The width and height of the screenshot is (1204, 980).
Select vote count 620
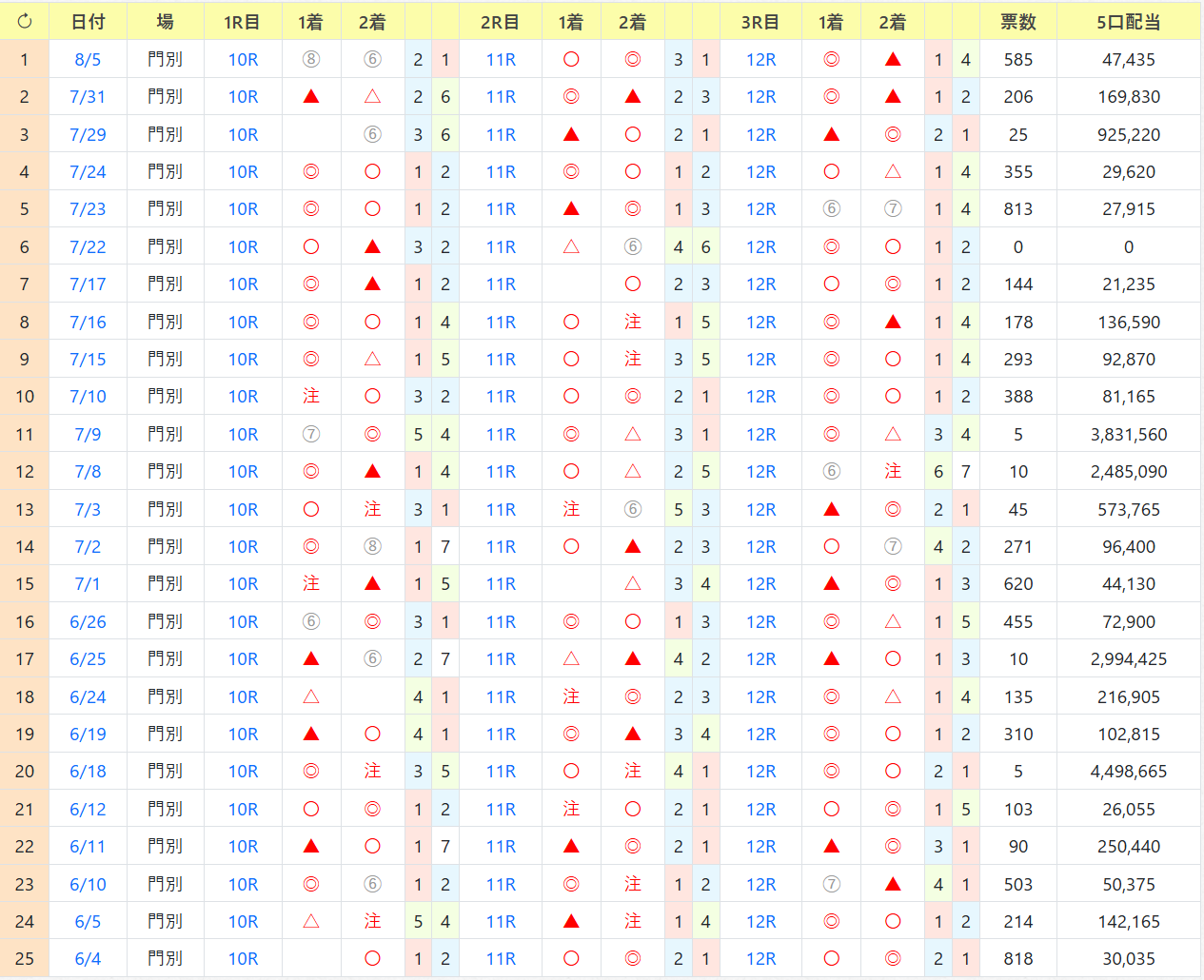(x=1018, y=584)
